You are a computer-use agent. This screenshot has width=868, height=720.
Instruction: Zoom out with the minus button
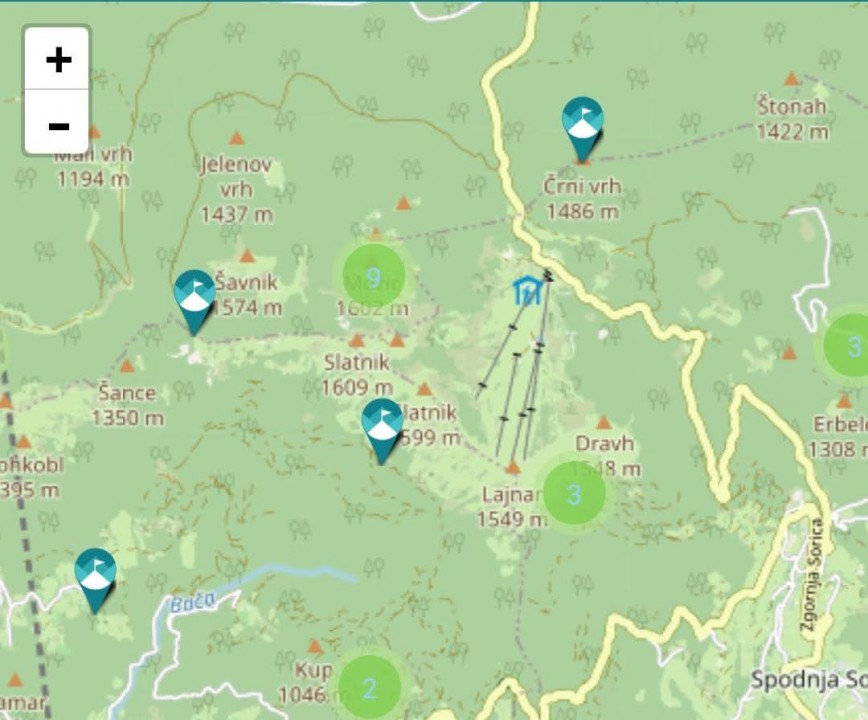click(x=56, y=122)
